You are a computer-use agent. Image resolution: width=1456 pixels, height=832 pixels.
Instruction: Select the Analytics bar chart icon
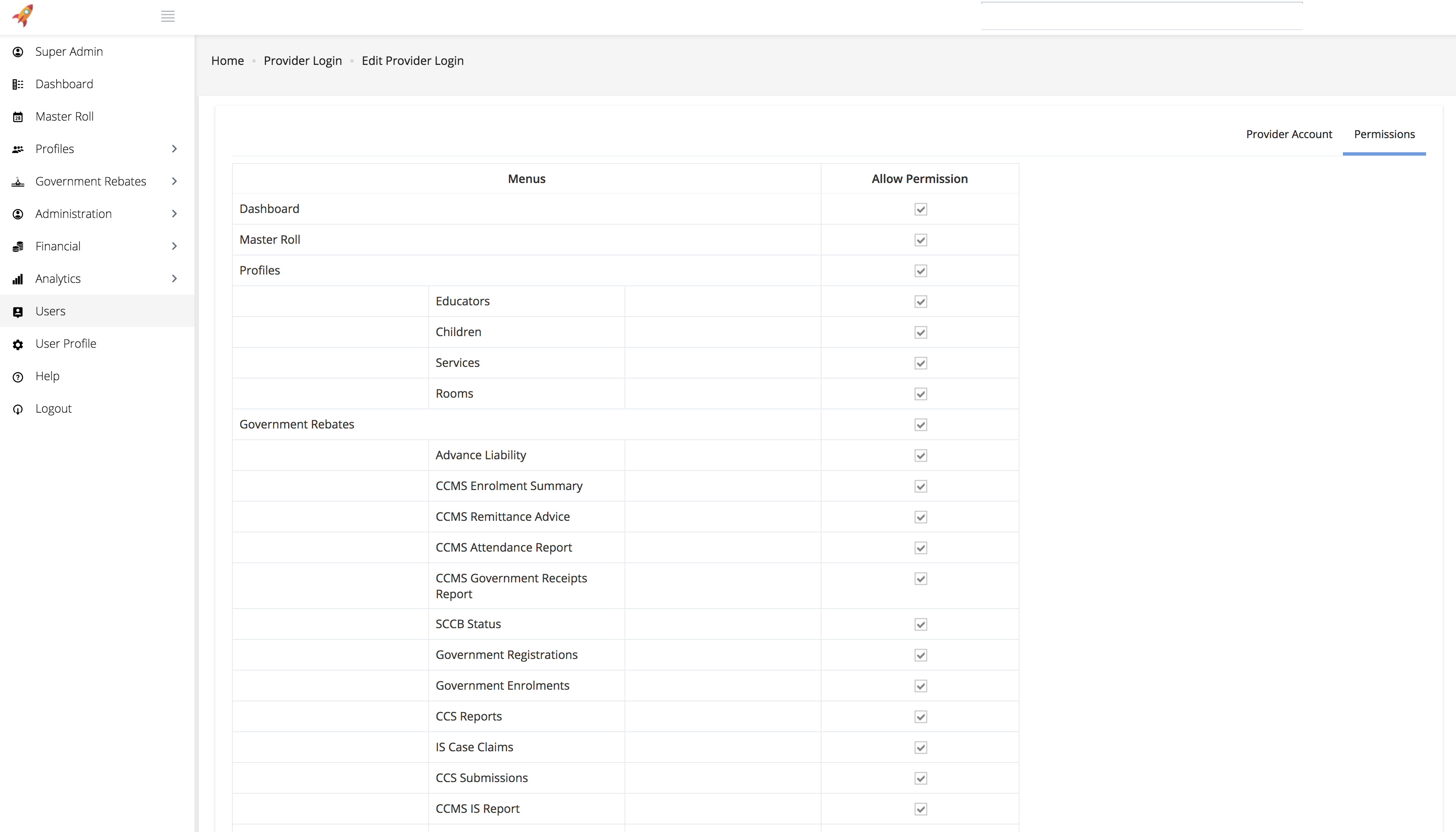[18, 279]
